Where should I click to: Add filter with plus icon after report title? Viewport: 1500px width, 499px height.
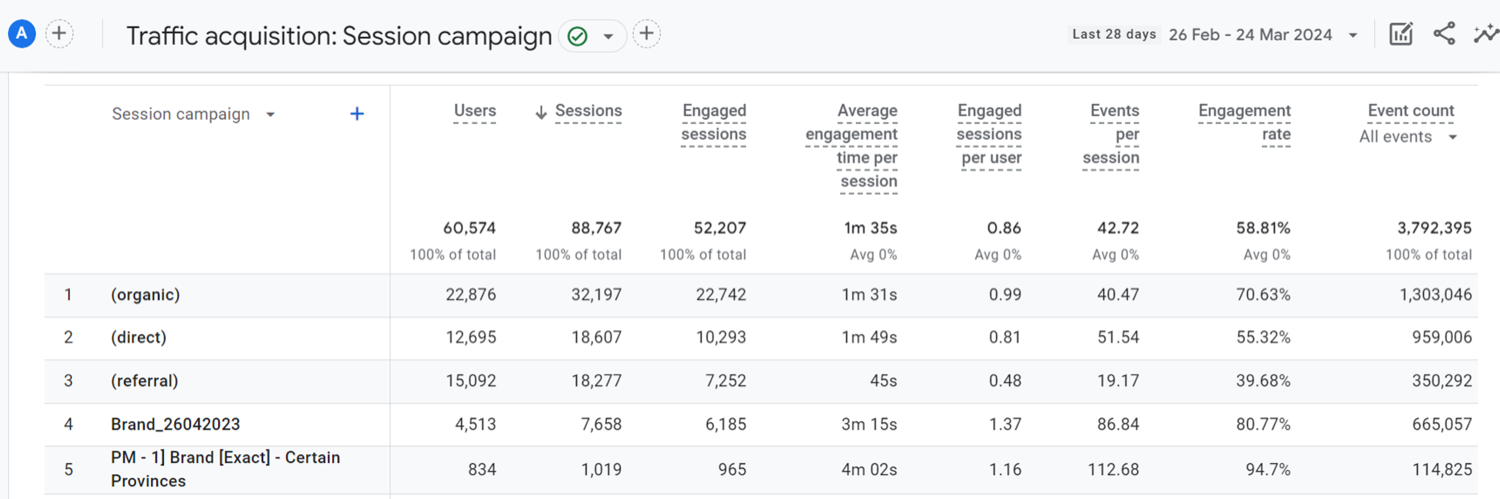coord(647,34)
